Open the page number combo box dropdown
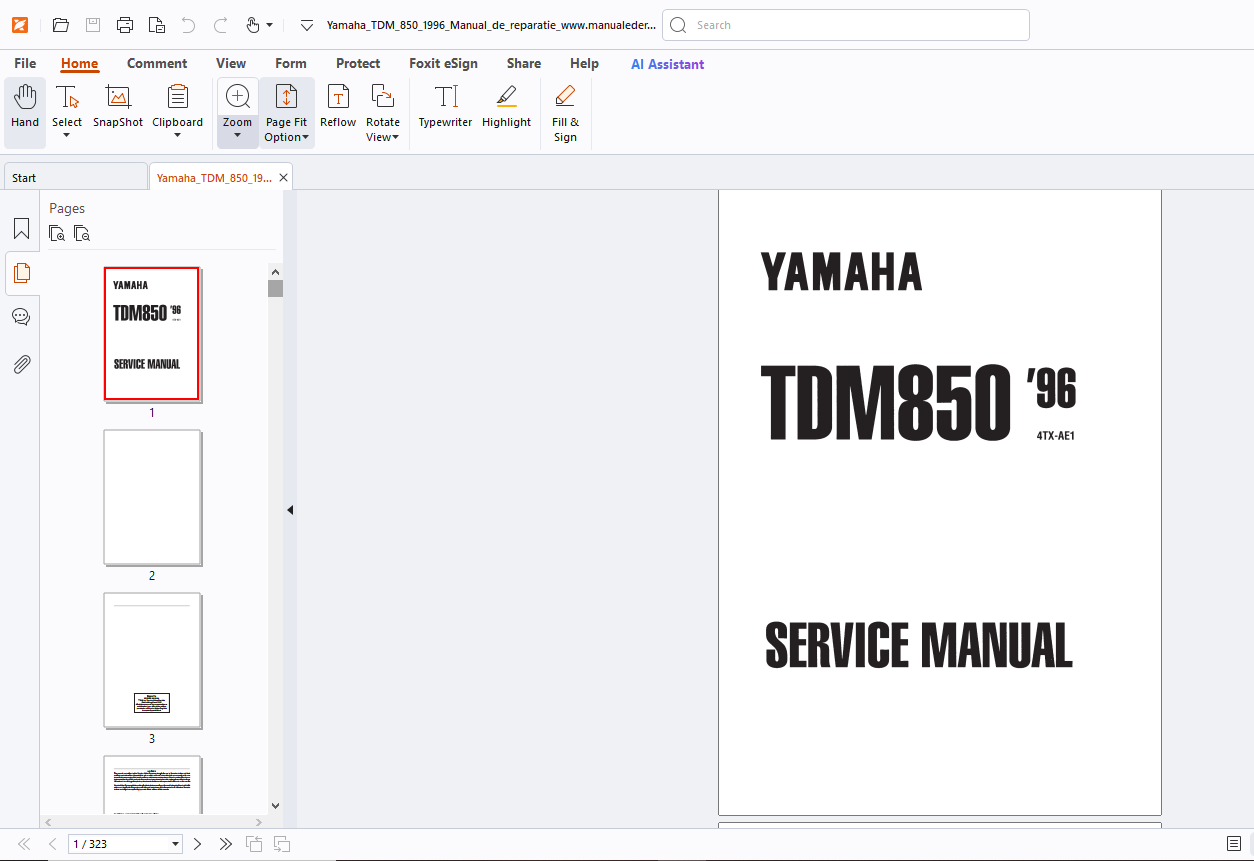Image resolution: width=1254 pixels, height=861 pixels. 176,844
